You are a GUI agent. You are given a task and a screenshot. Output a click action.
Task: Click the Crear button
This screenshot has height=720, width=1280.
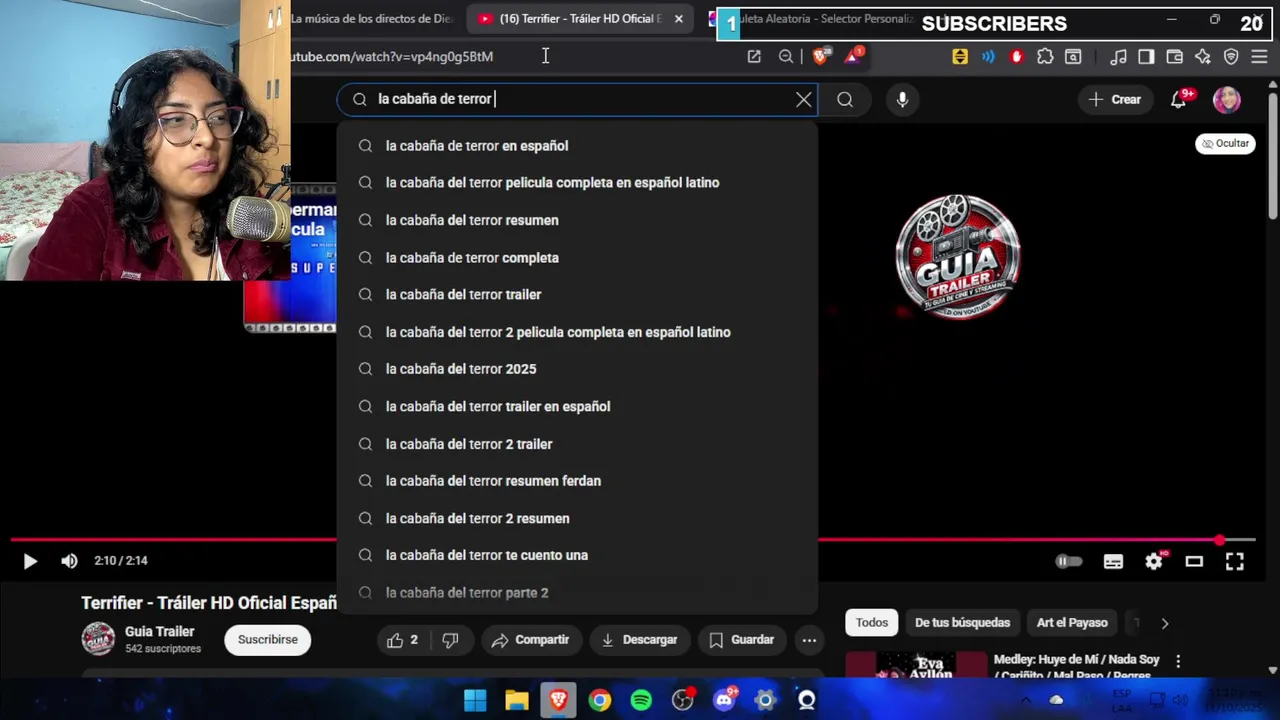pos(1114,99)
